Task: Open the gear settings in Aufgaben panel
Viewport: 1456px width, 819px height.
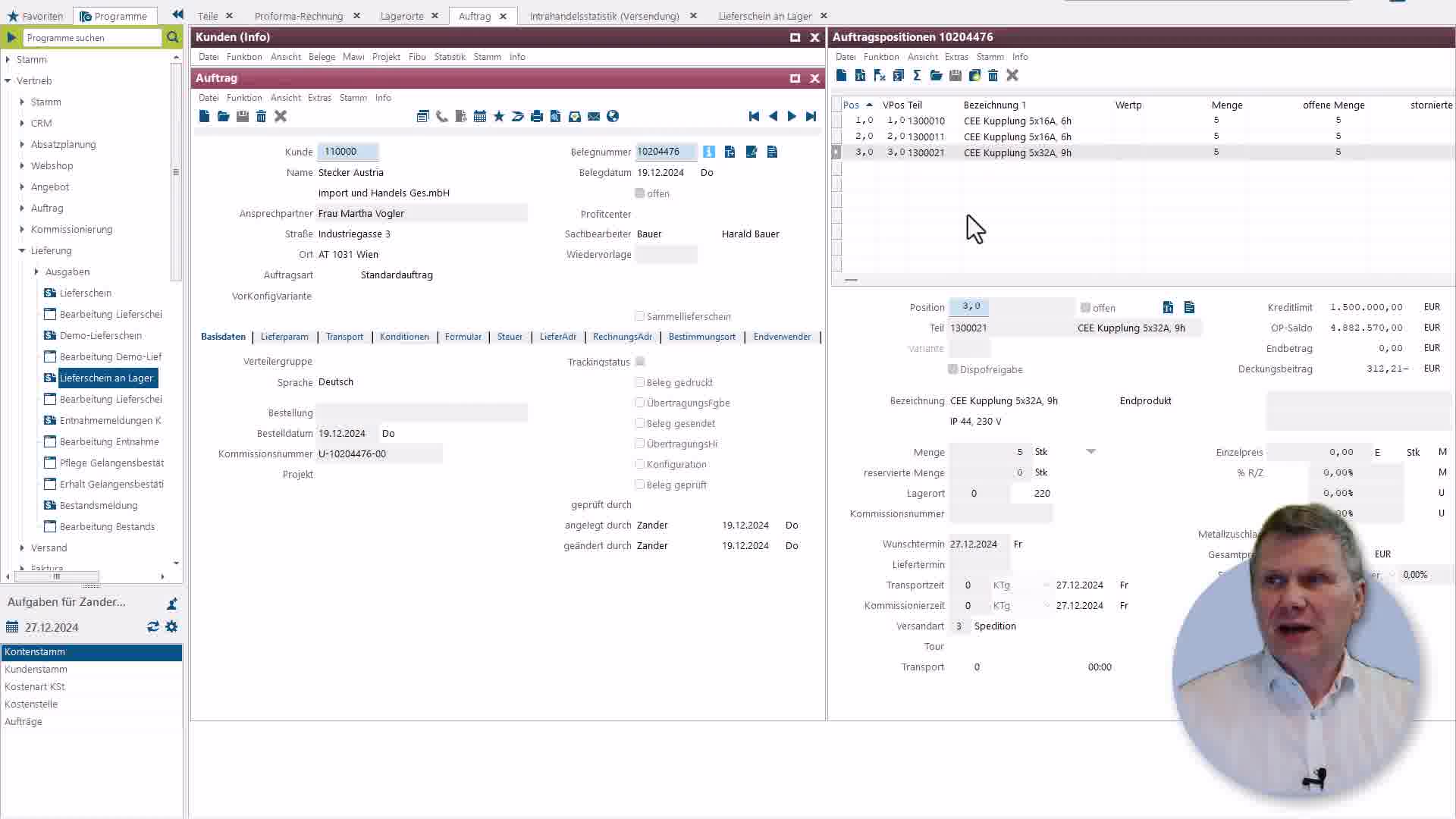Action: [x=171, y=627]
